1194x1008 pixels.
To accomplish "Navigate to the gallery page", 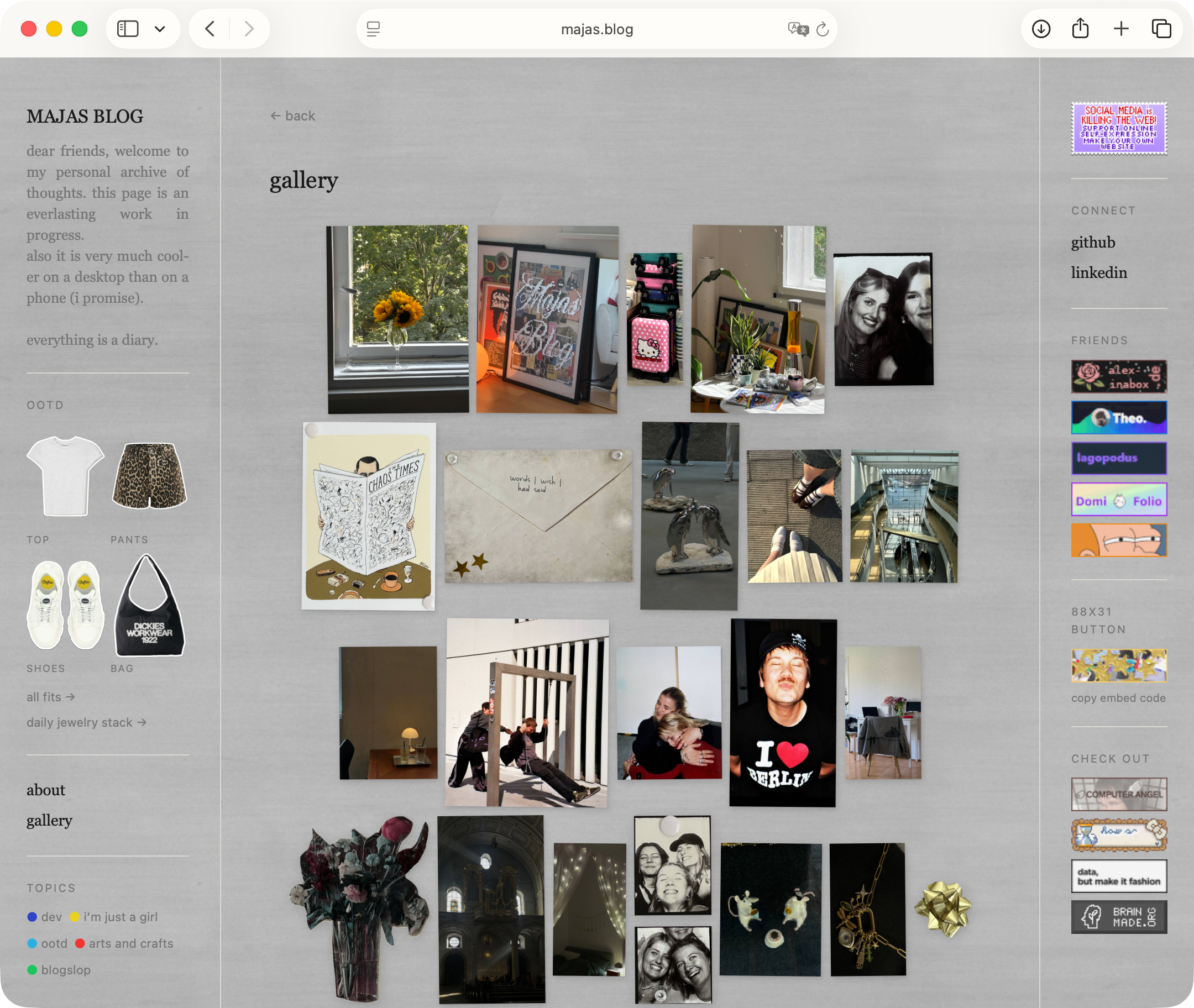I will 49,821.
